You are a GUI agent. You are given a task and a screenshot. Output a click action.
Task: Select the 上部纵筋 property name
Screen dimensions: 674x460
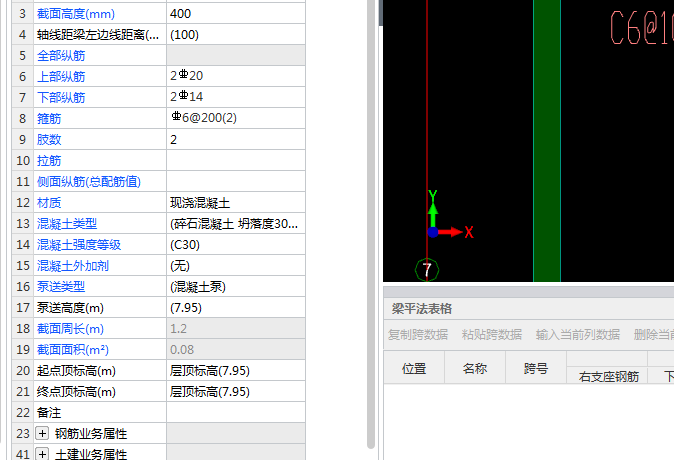[x=61, y=77]
